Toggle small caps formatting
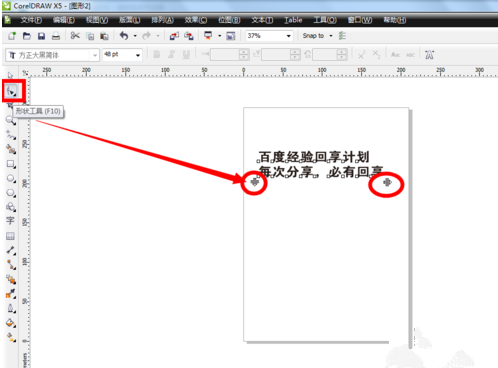Image resolution: width=498 pixels, height=368 pixels. coord(396,55)
